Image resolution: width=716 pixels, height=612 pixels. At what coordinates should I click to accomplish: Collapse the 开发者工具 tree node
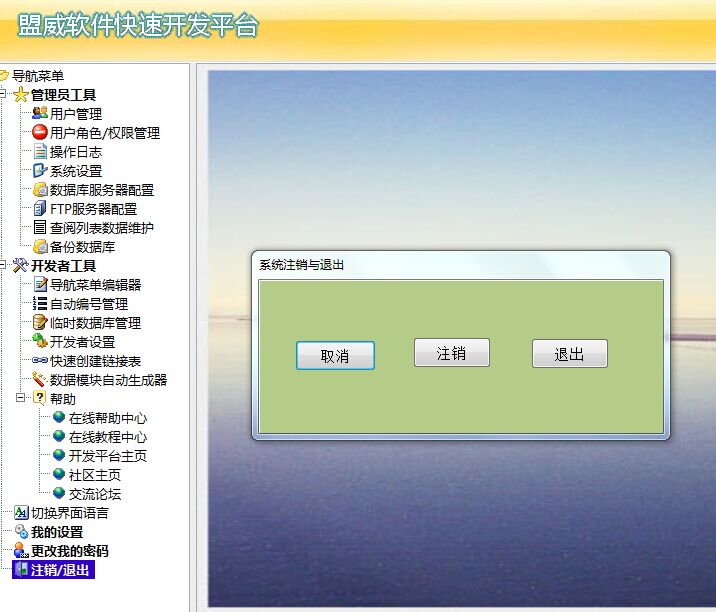tap(2, 265)
